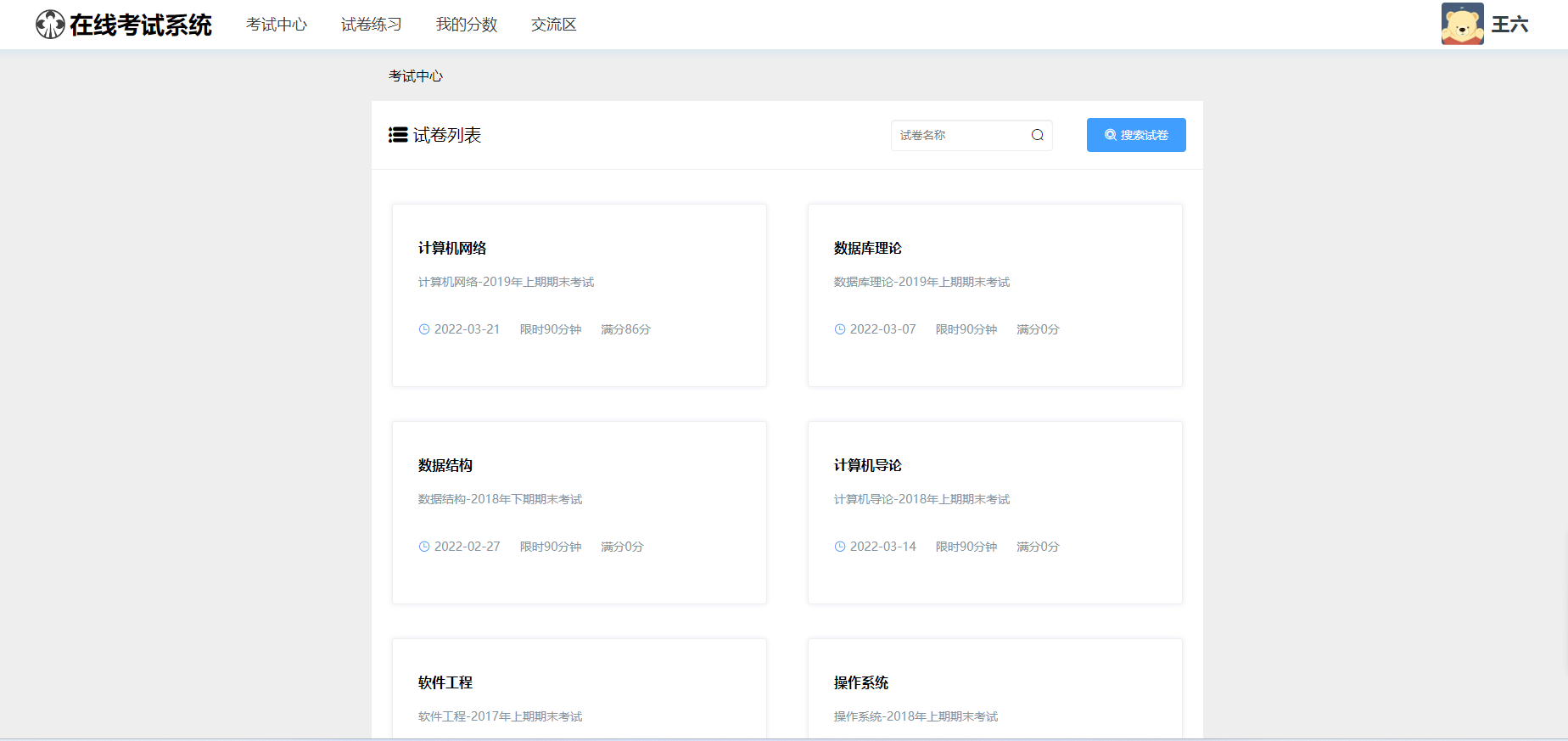Click 满分86分 on the 计算机网络 card

(626, 329)
